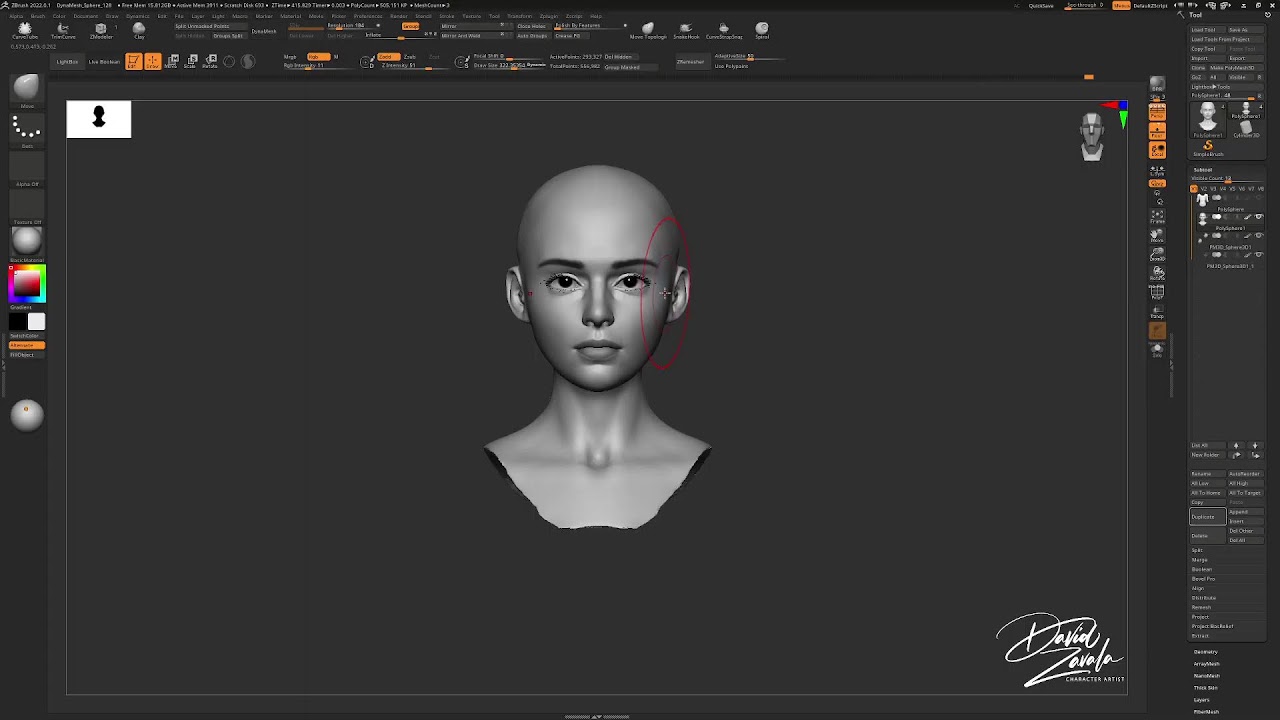Toggle visibility eye of PolySphere1 subtool
Viewport: 1280px width, 720px height.
click(1260, 217)
